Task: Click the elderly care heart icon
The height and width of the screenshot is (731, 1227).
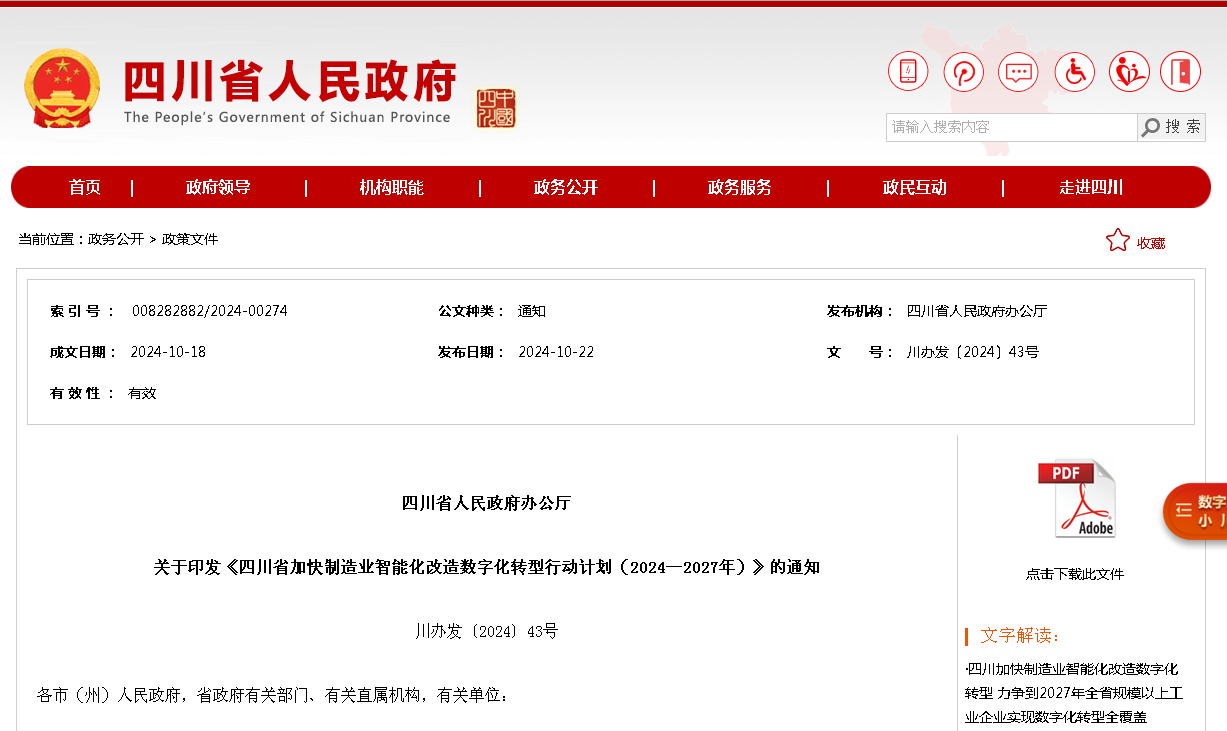Action: [x=1129, y=72]
